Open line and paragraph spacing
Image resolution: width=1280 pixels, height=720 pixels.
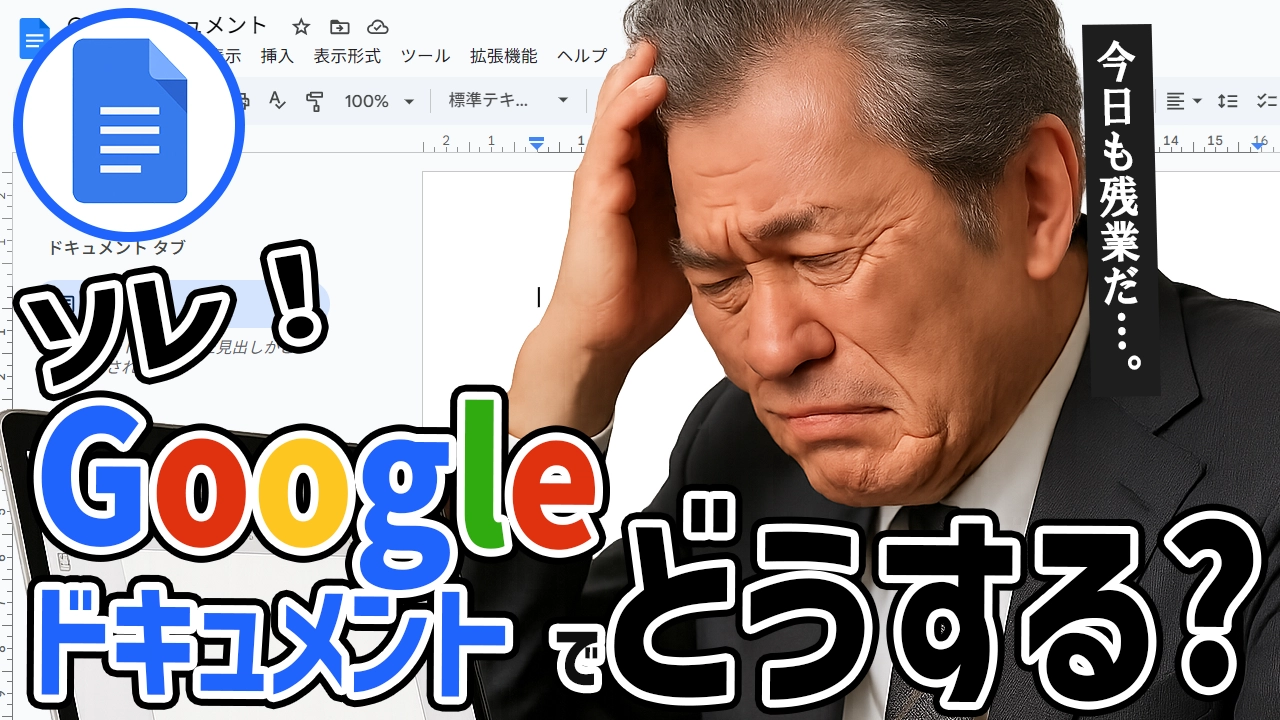click(1227, 101)
